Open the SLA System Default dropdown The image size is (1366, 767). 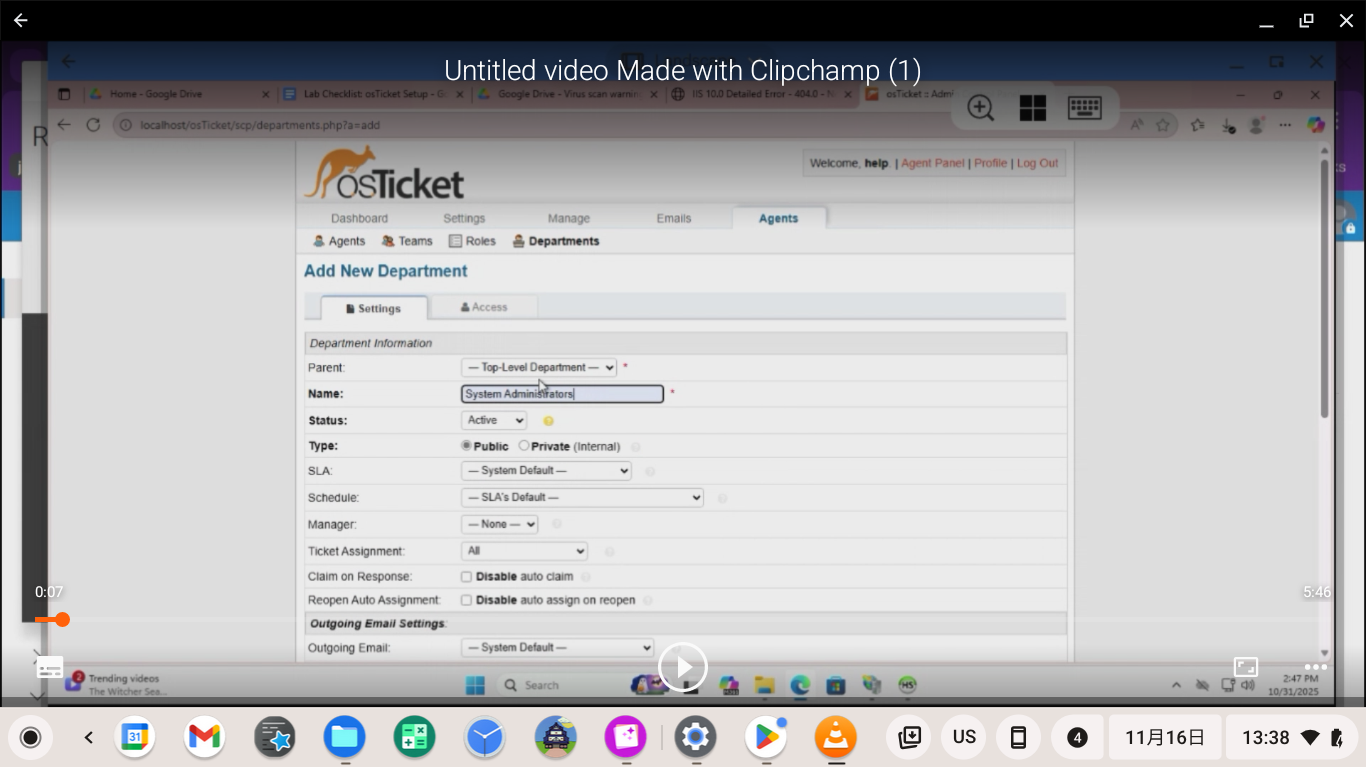546,470
